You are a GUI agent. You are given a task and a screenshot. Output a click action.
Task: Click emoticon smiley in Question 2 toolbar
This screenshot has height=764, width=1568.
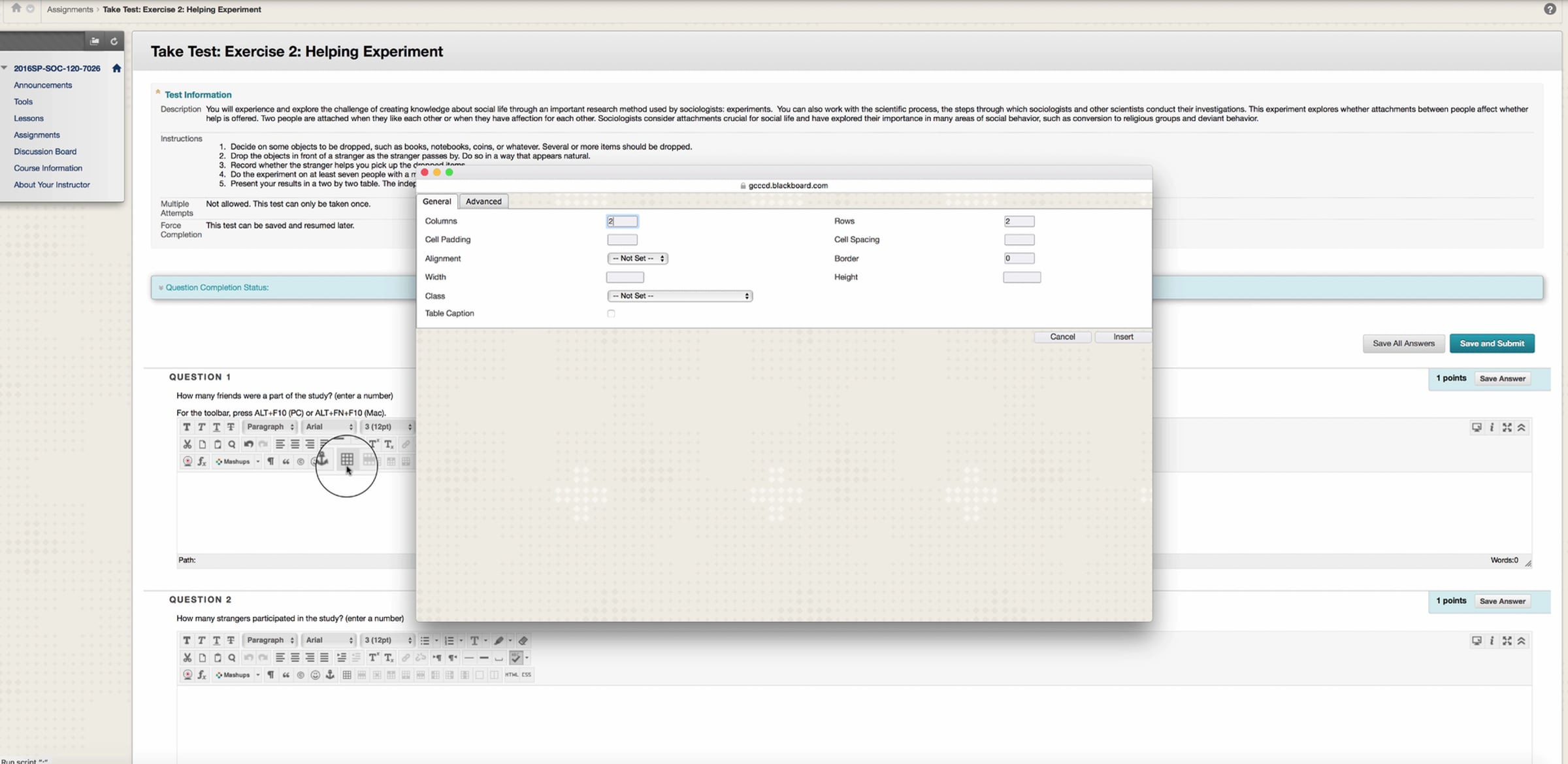[315, 674]
